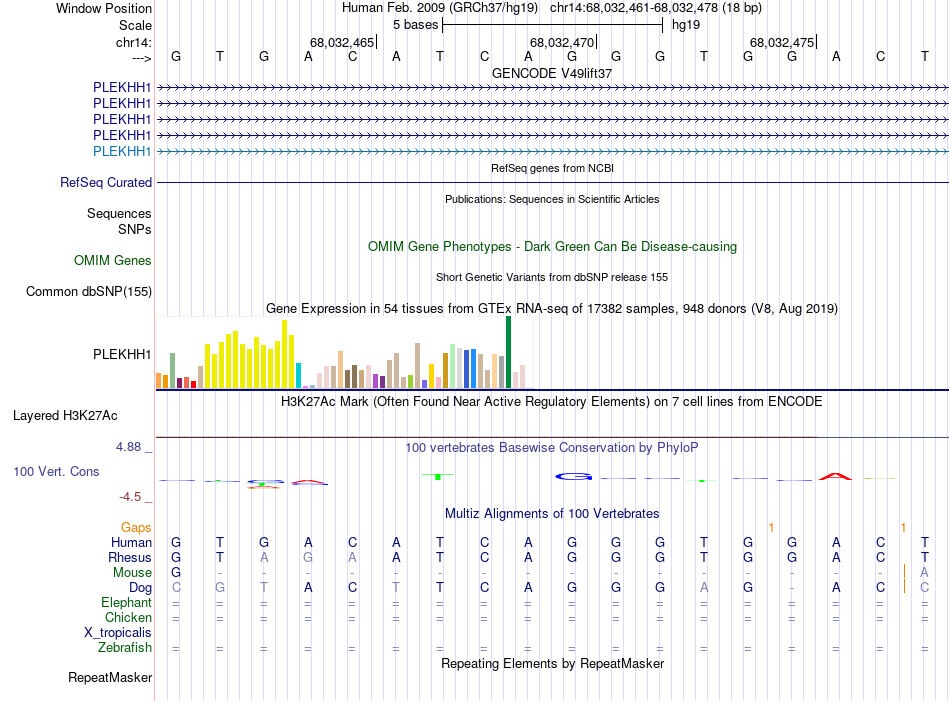Click the 68,032,470 position marker on ruler

(563, 42)
